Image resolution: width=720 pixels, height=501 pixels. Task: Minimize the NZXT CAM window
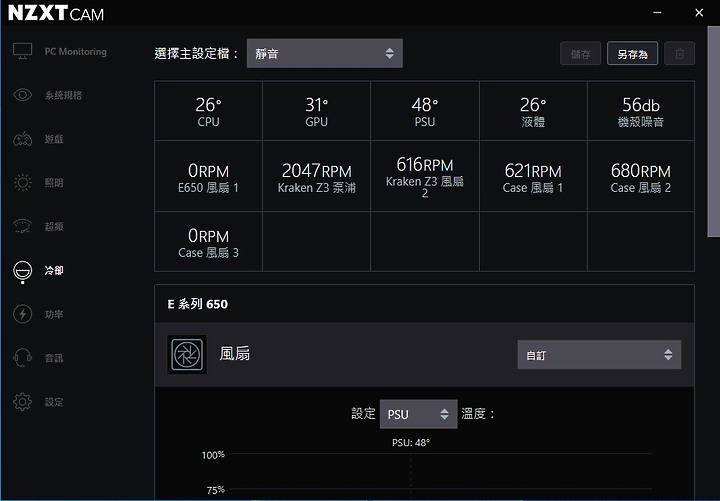(x=657, y=13)
